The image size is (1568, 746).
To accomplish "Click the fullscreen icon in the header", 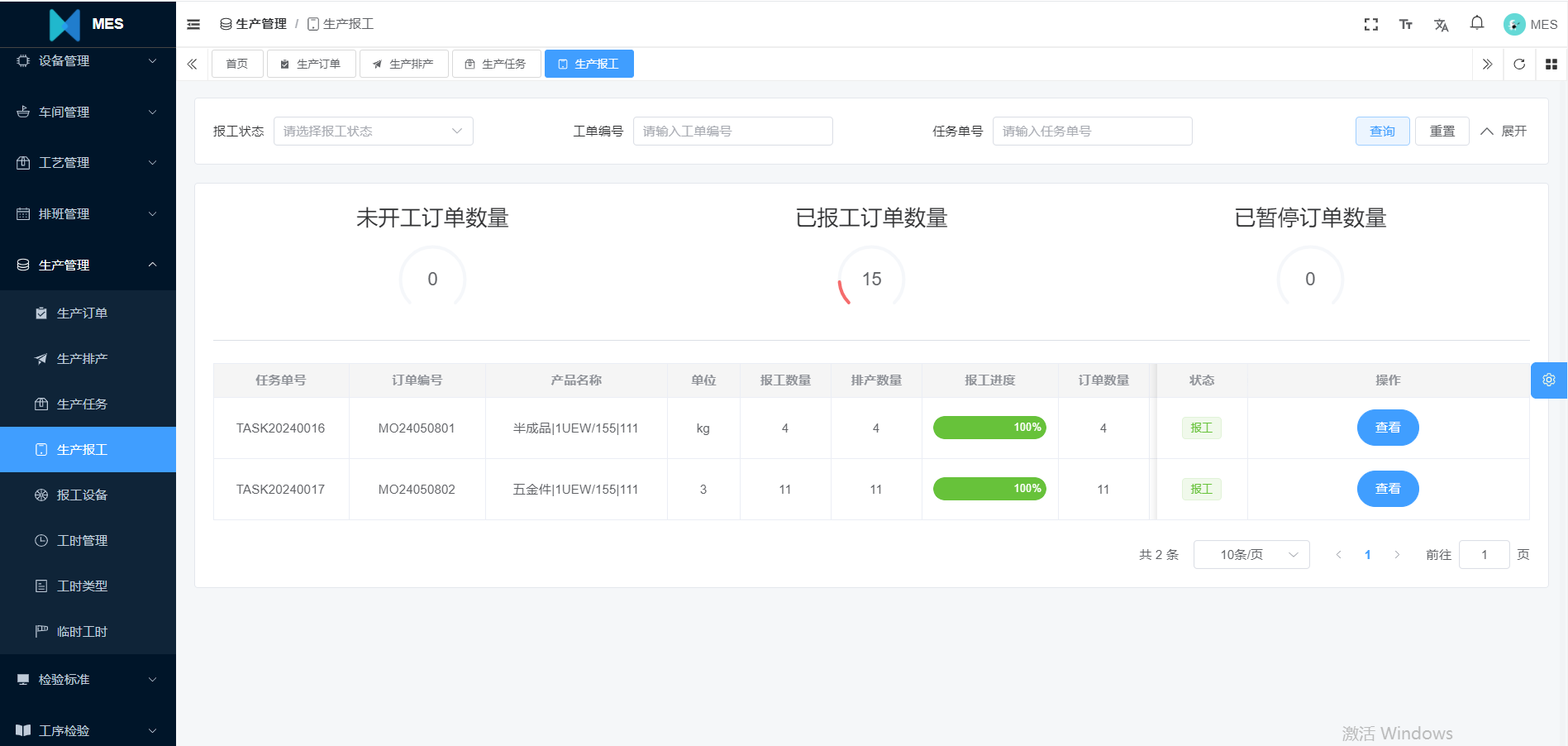I will (x=1370, y=24).
